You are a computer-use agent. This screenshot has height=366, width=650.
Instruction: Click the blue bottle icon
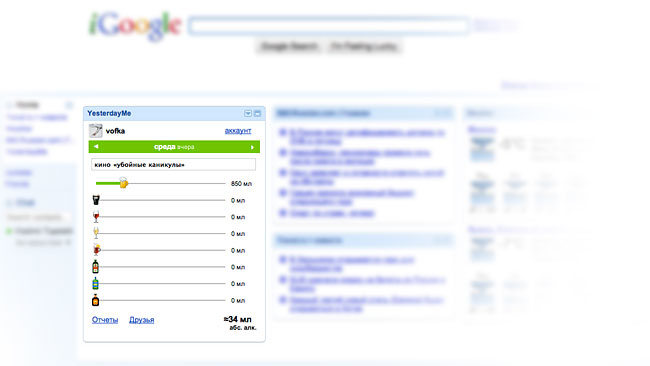pyautogui.click(x=95, y=284)
